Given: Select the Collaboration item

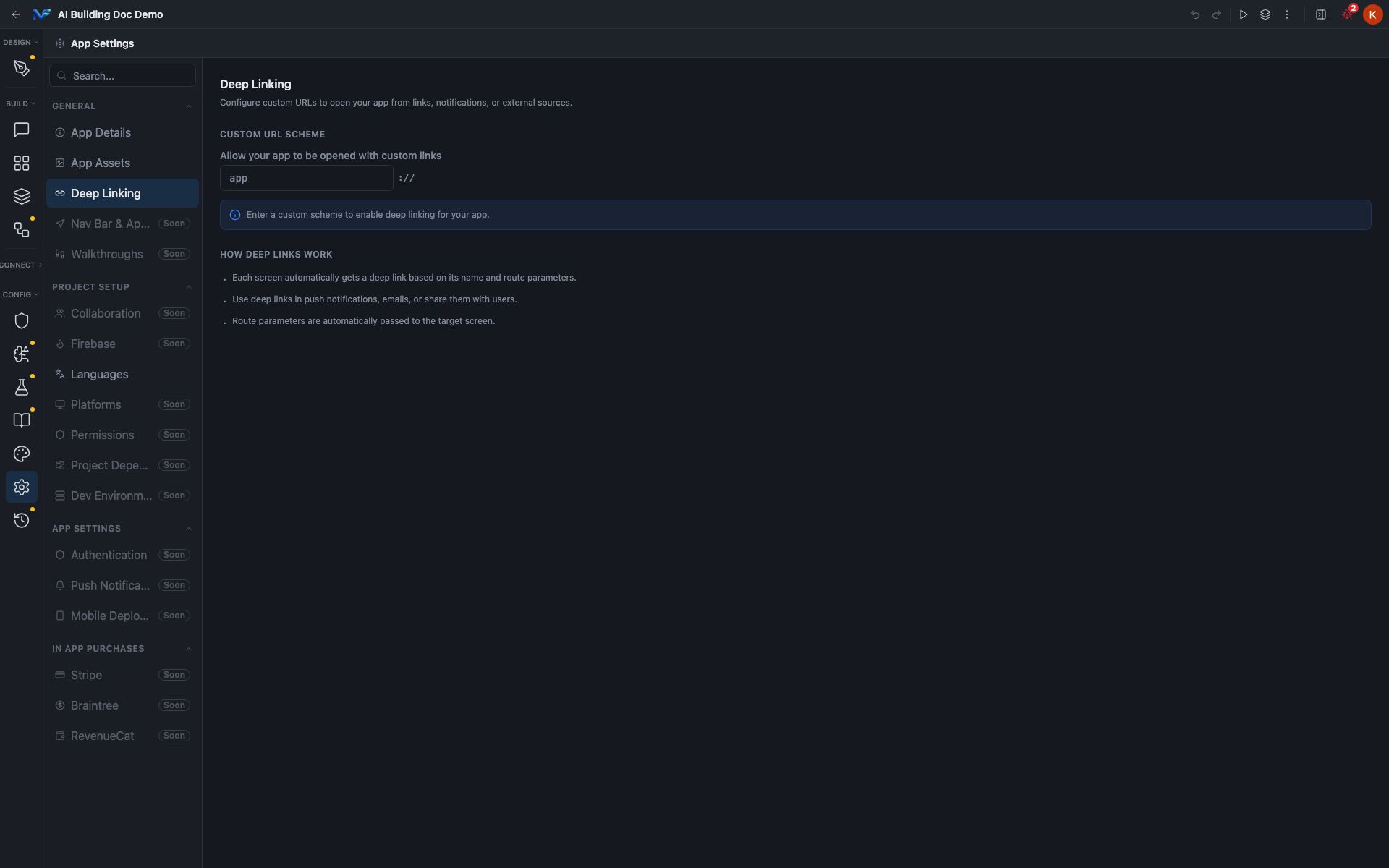Looking at the screenshot, I should click(x=122, y=314).
